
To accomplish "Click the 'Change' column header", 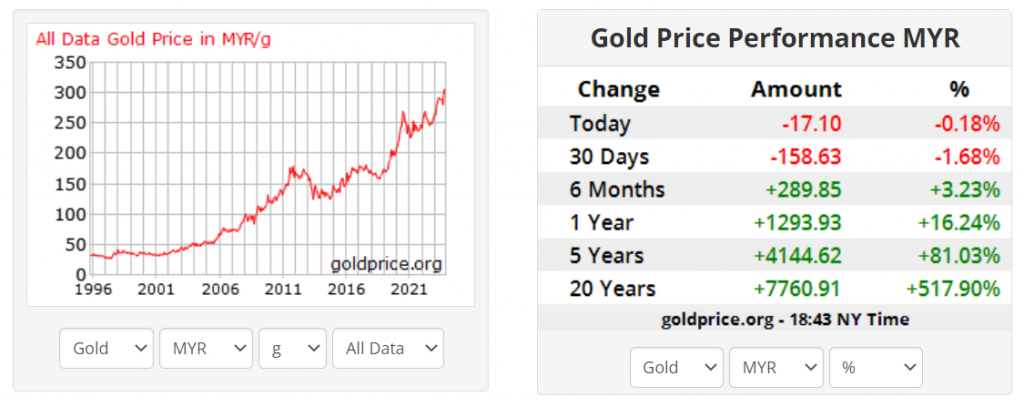I will 618,89.
